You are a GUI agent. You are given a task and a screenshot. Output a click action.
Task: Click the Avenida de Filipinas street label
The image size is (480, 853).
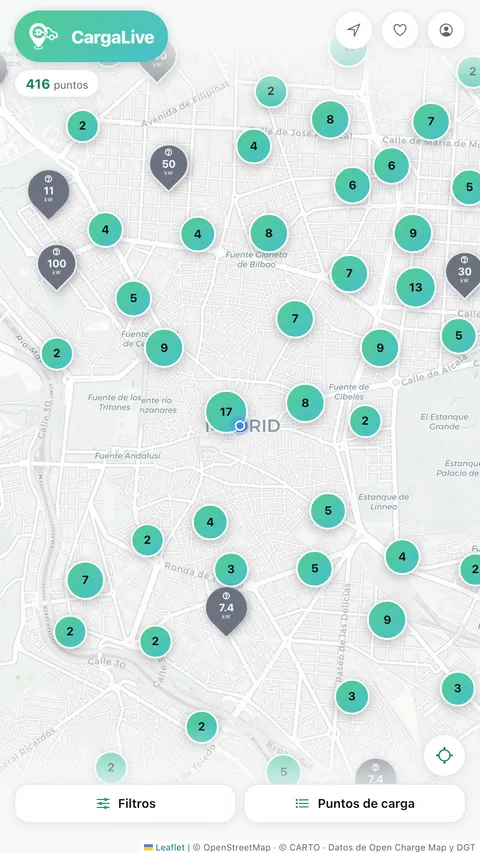(x=184, y=103)
